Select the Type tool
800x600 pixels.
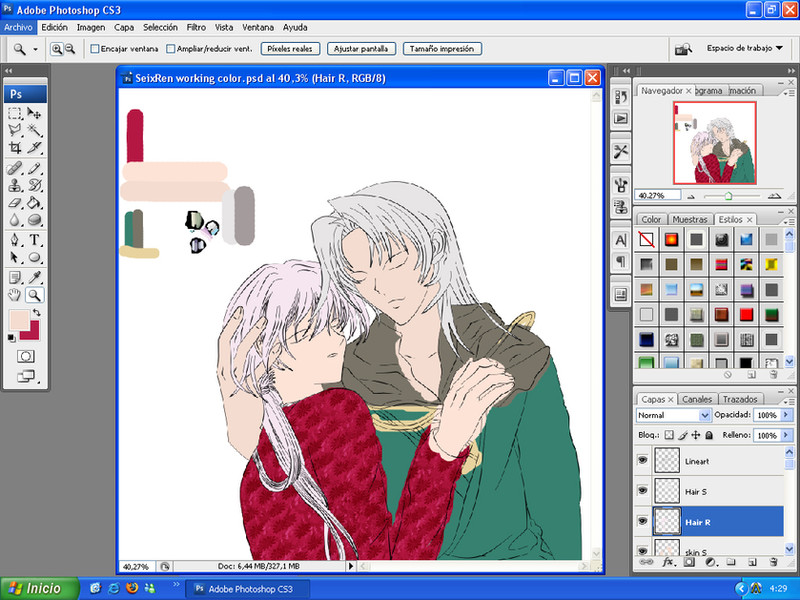click(x=34, y=240)
